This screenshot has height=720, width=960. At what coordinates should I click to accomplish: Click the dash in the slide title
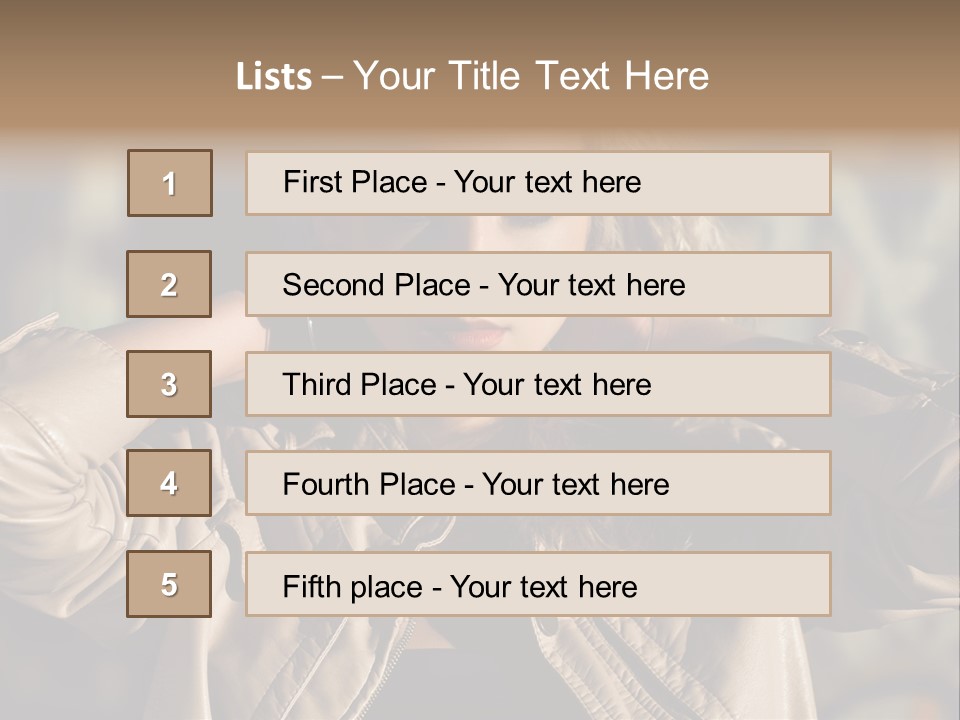point(332,77)
